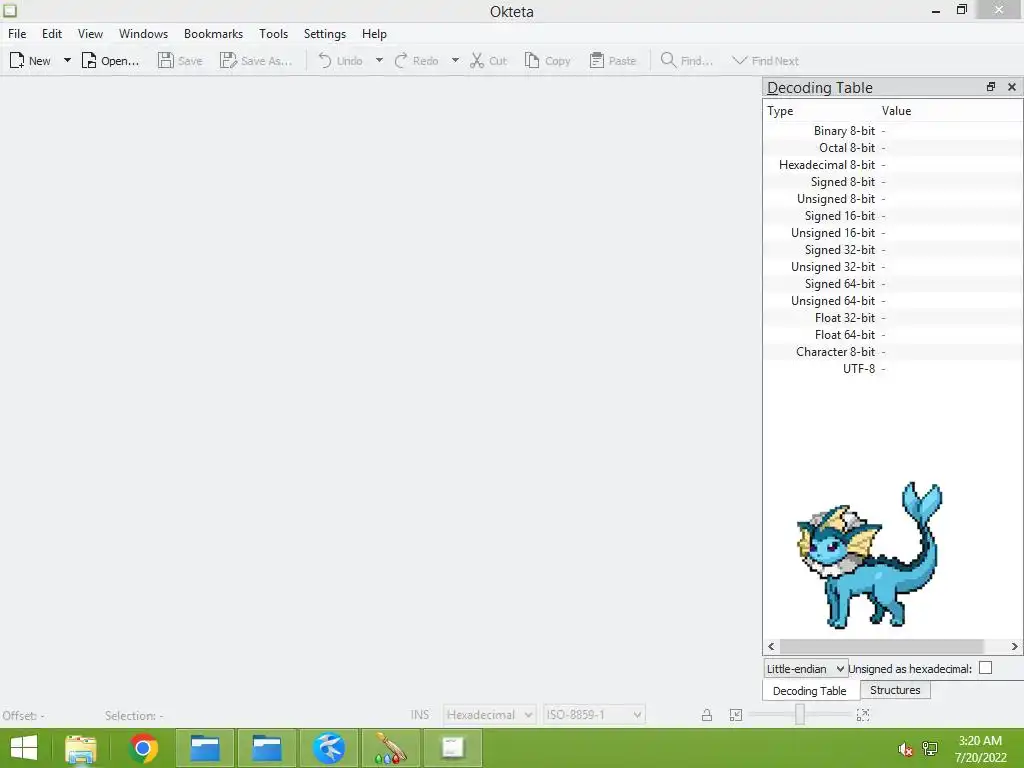
Task: Open the New button dropdown arrow
Action: point(67,61)
